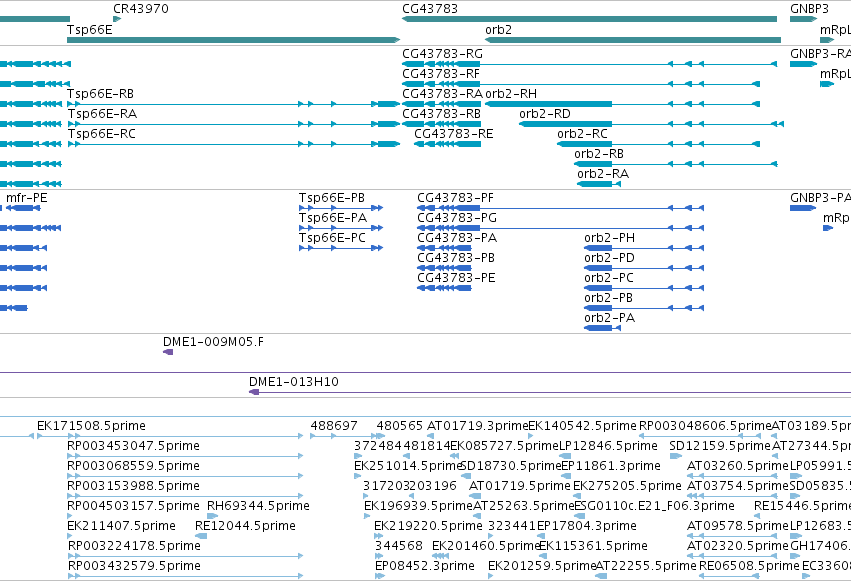
Task: Select the Tsp66E-PC protein label
Action: coord(332,238)
